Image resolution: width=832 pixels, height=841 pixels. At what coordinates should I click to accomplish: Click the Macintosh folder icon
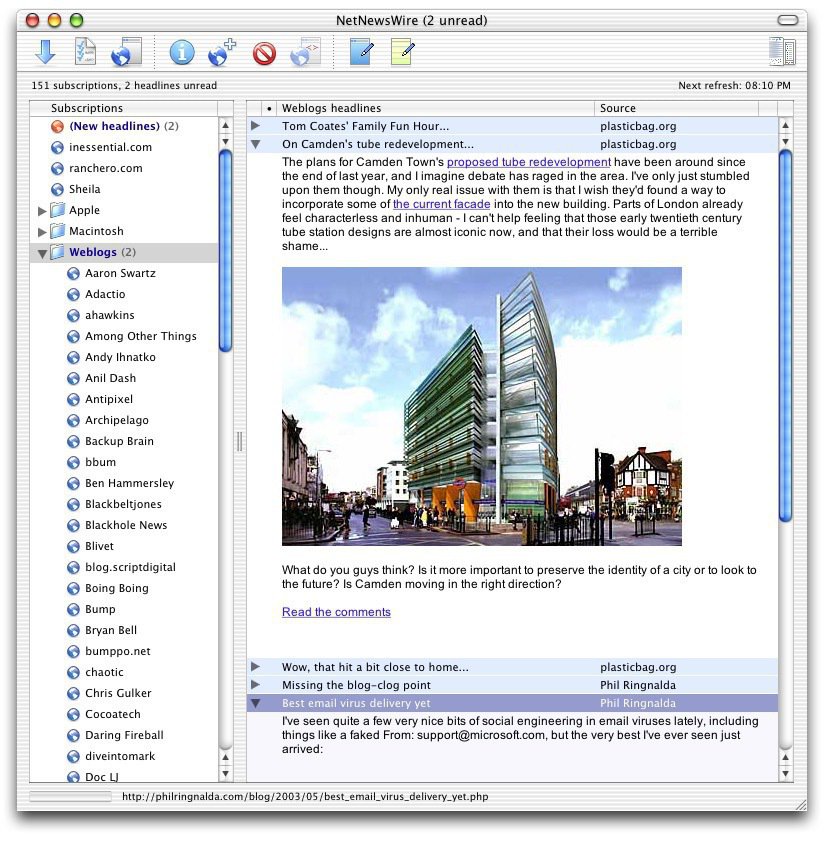(57, 231)
